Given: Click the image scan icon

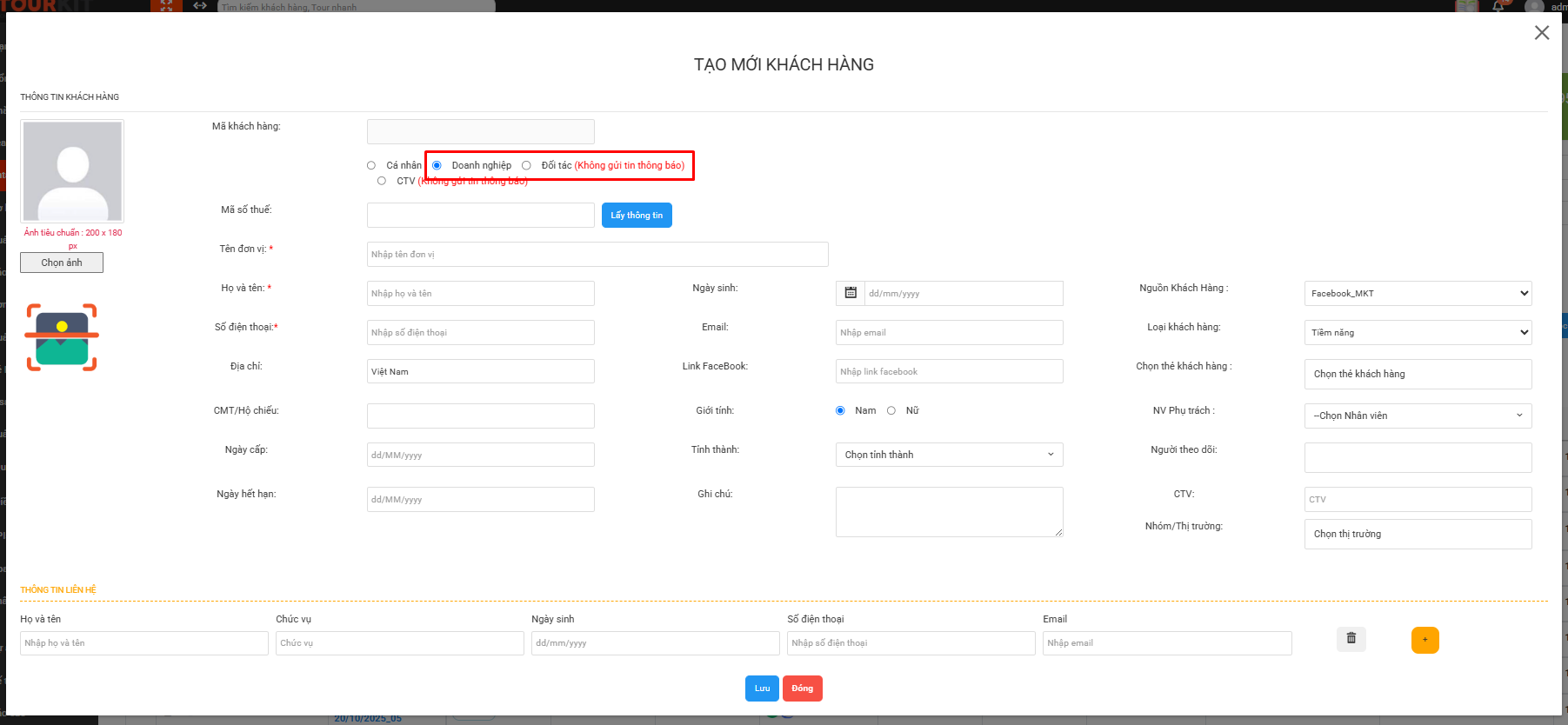Looking at the screenshot, I should [62, 337].
